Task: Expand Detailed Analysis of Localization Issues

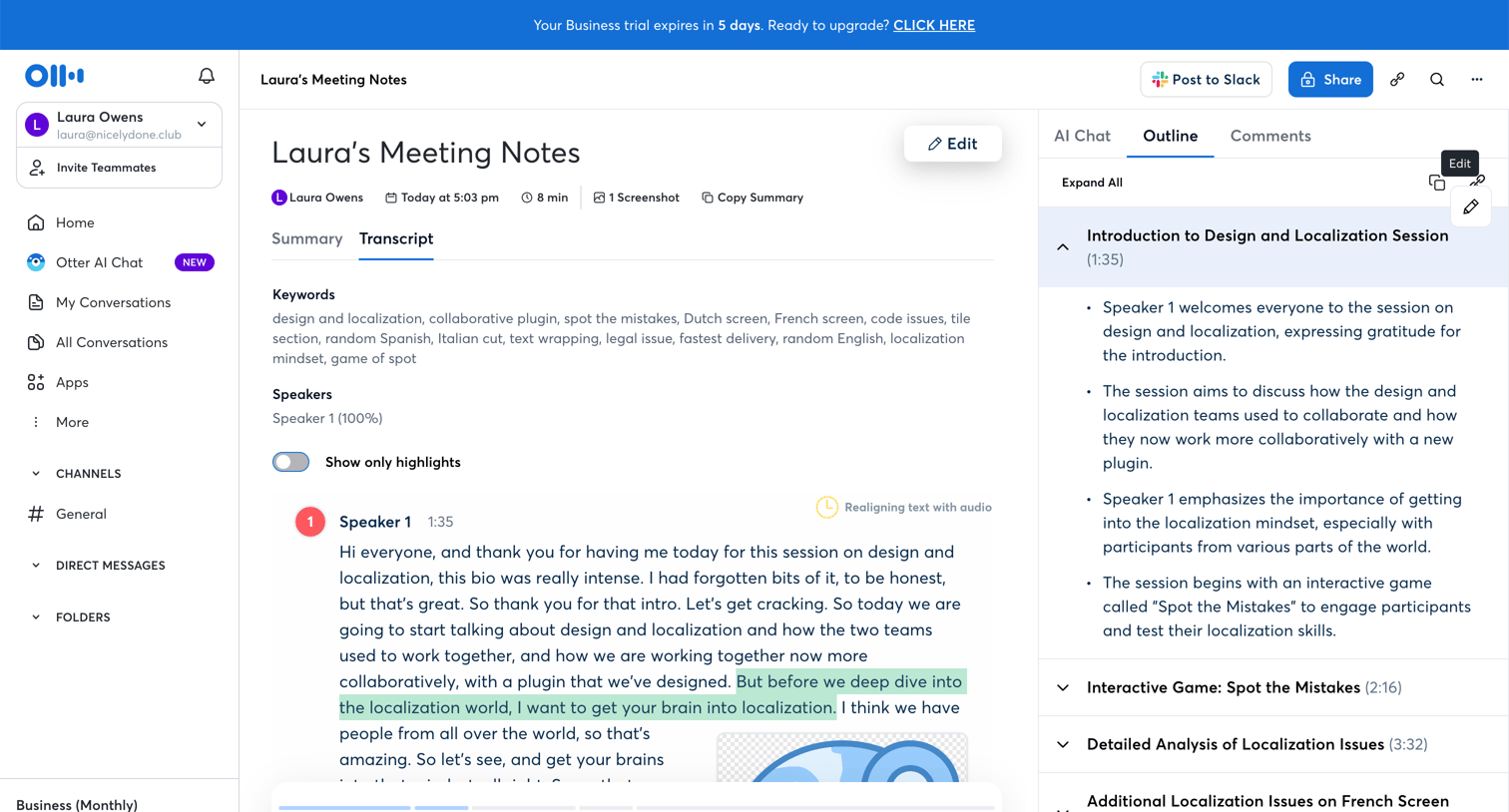Action: click(1063, 744)
